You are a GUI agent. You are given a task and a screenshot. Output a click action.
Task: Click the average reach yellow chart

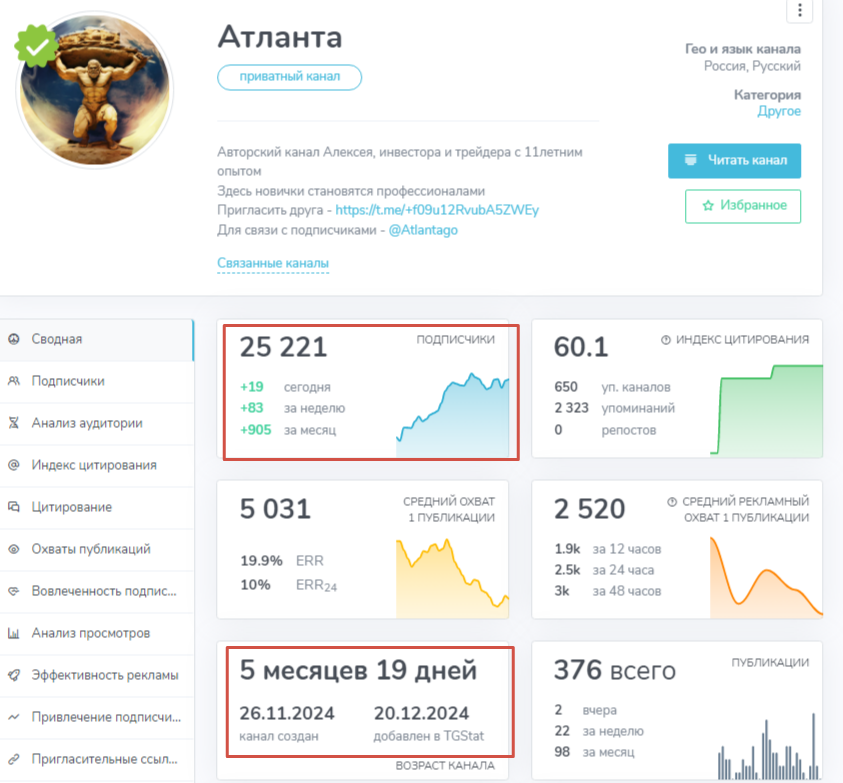point(453,578)
